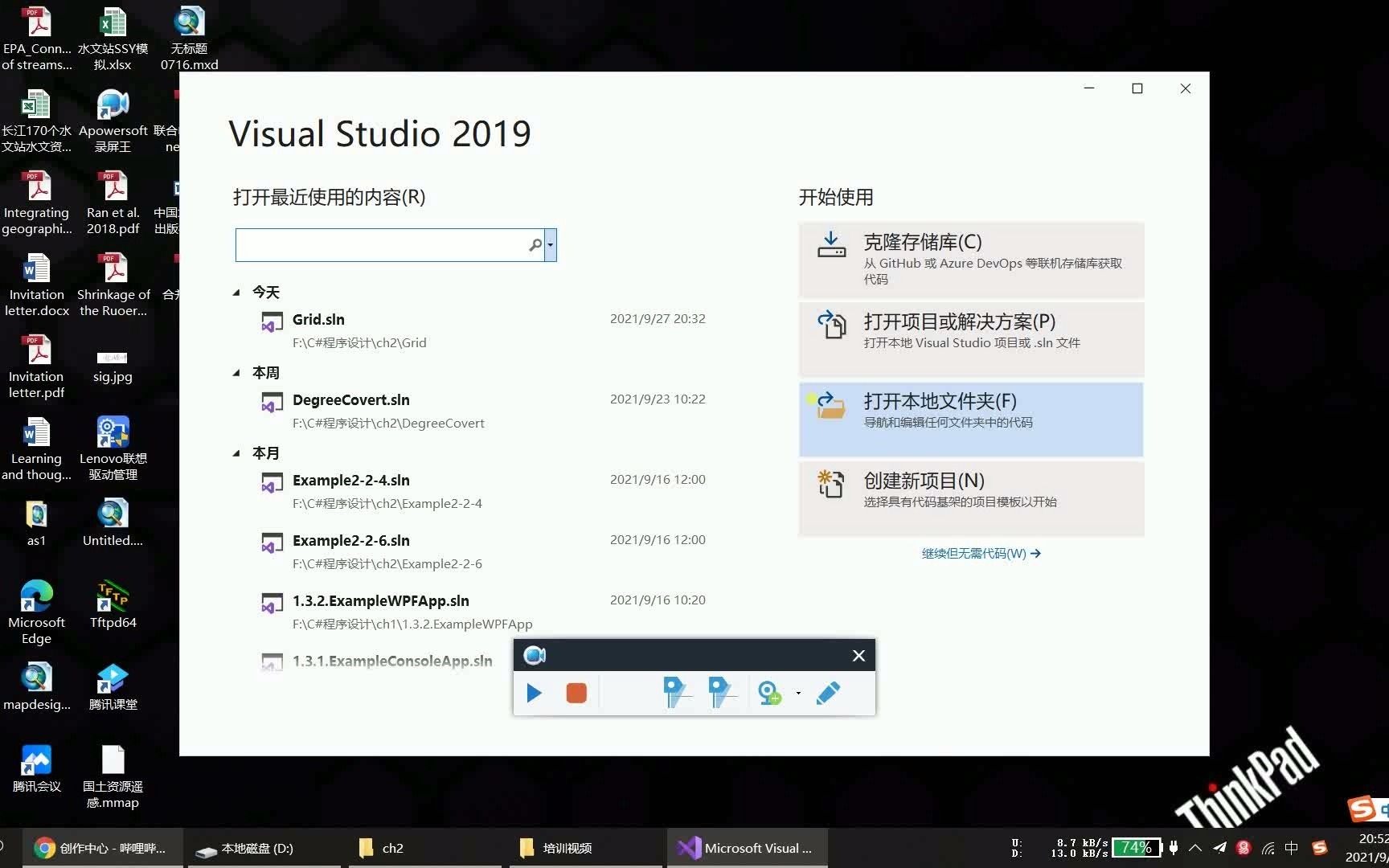Select Ran et al. 2018.pdf icon
The height and width of the screenshot is (868, 1389).
pyautogui.click(x=113, y=203)
